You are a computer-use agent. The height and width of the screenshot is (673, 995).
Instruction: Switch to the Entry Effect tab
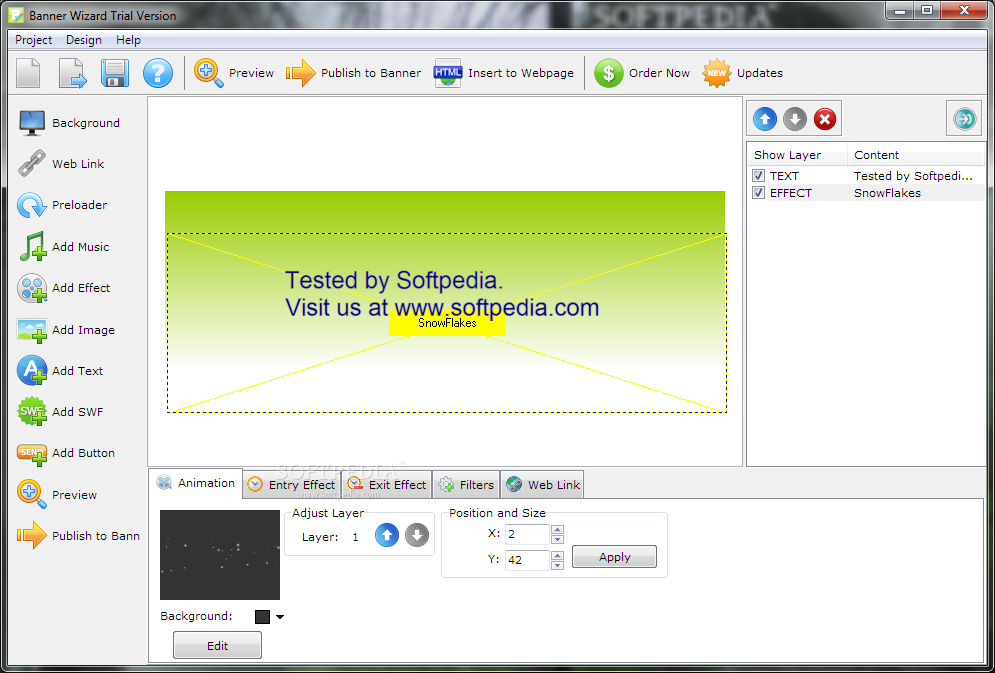[x=291, y=485]
